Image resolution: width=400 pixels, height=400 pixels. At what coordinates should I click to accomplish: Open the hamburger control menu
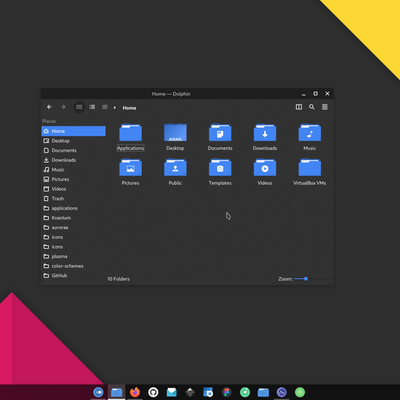(x=325, y=107)
